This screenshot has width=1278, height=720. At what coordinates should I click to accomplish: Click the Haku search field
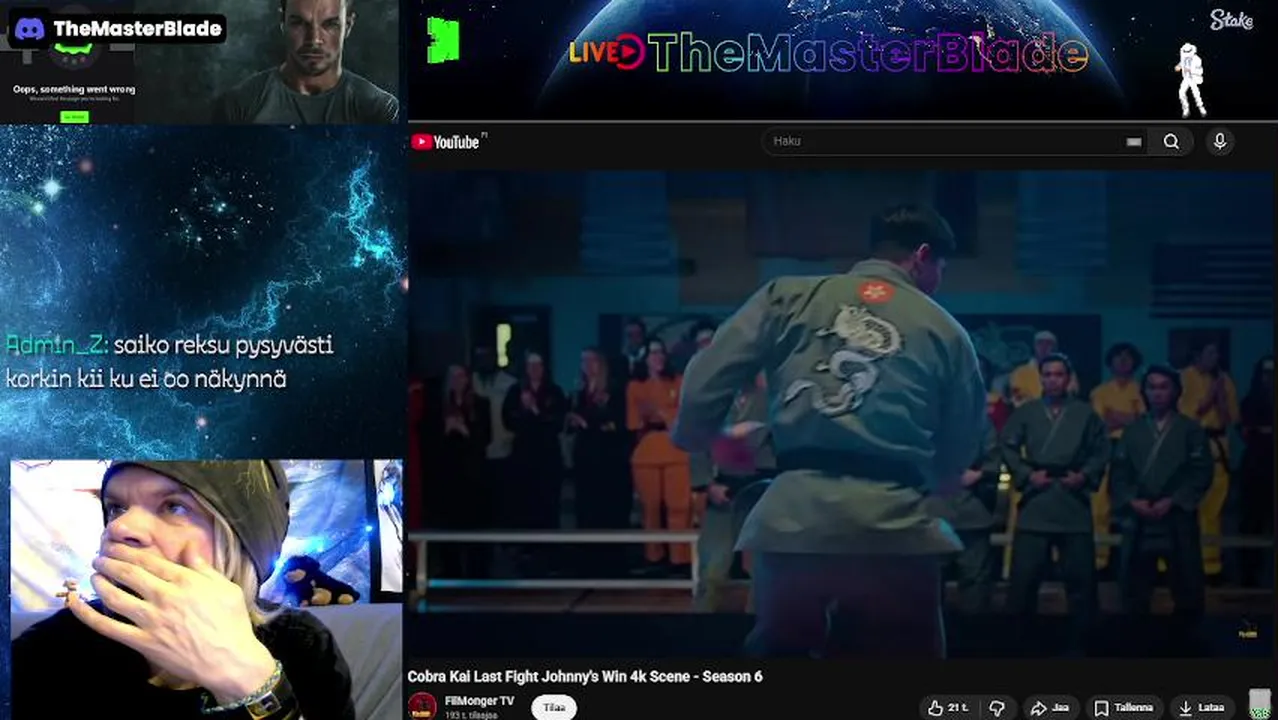click(x=955, y=141)
